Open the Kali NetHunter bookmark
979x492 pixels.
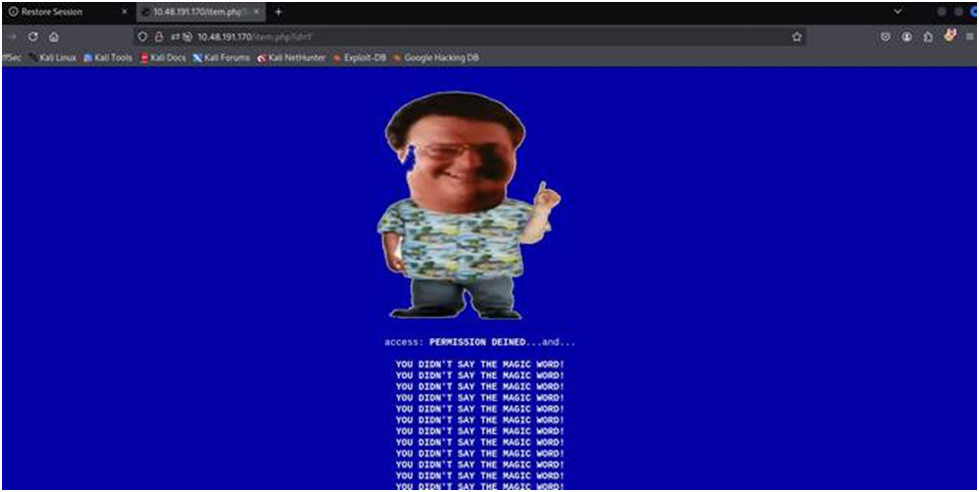click(x=292, y=58)
